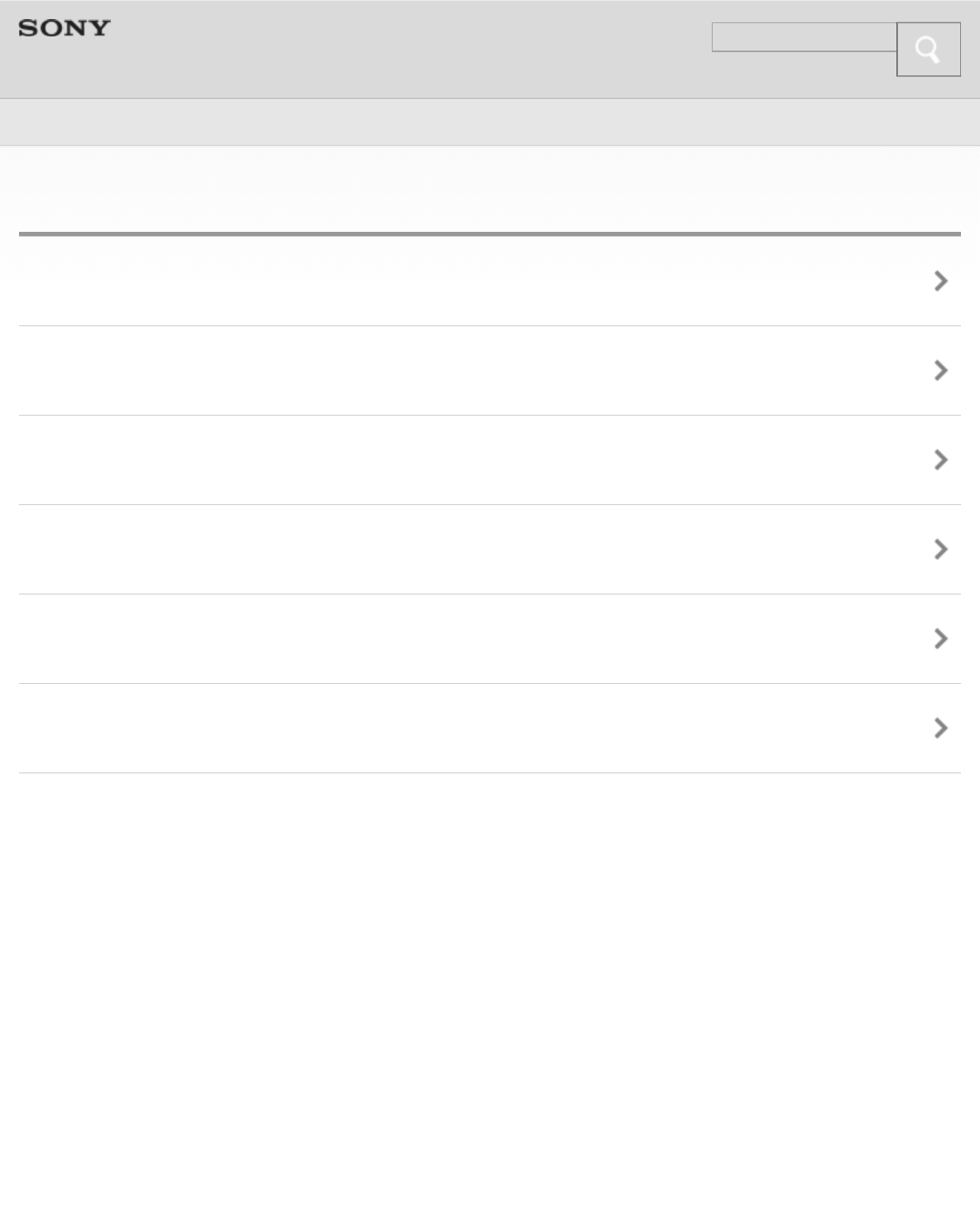
Task: Click the fourth row's chevron arrow
Action: click(x=940, y=550)
